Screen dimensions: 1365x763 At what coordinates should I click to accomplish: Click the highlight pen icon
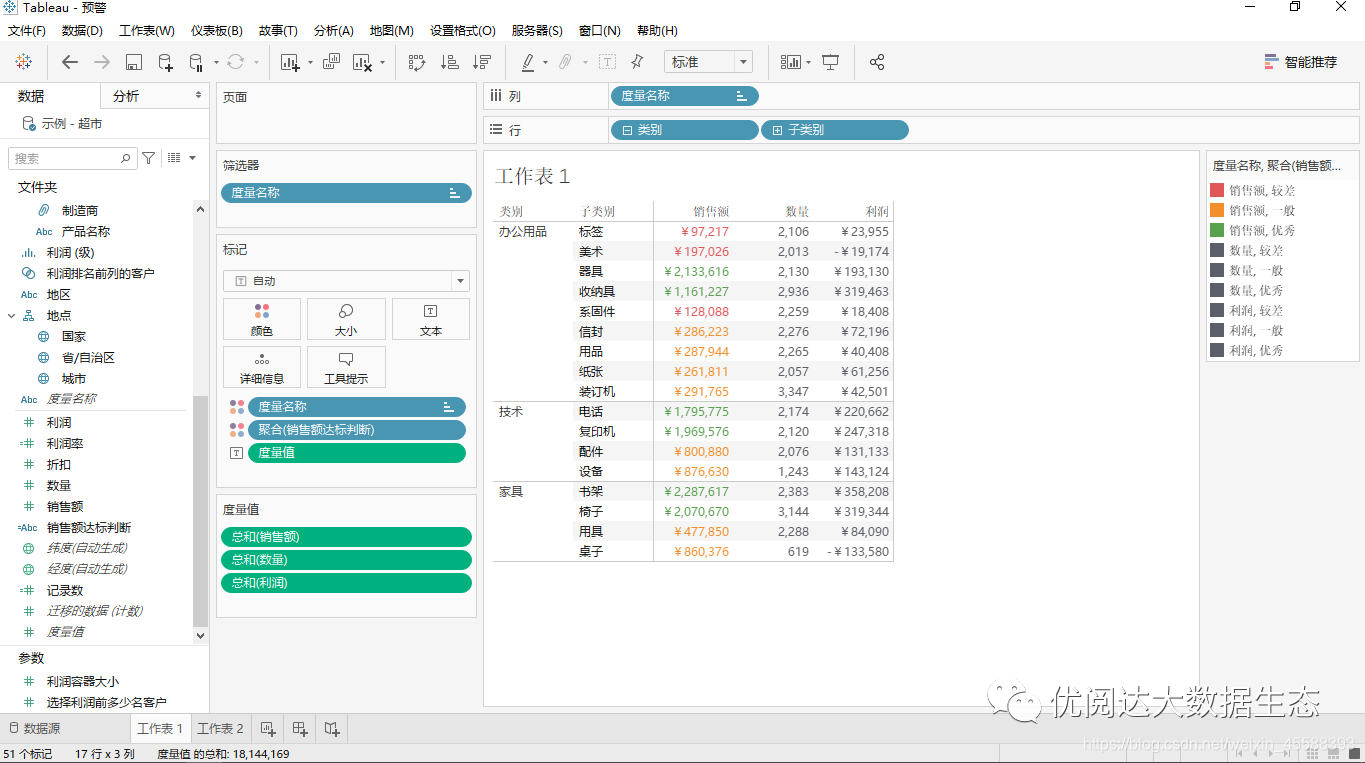tap(528, 62)
